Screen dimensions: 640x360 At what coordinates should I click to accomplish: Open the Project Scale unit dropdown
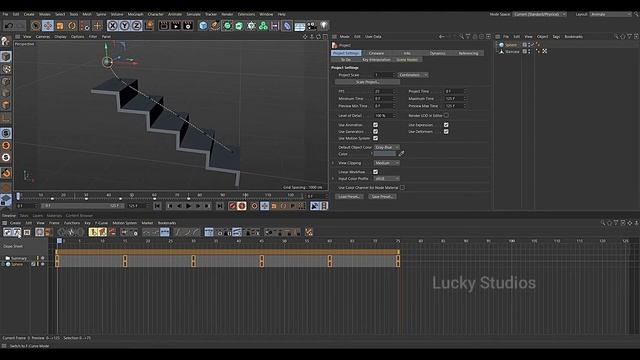[413, 75]
